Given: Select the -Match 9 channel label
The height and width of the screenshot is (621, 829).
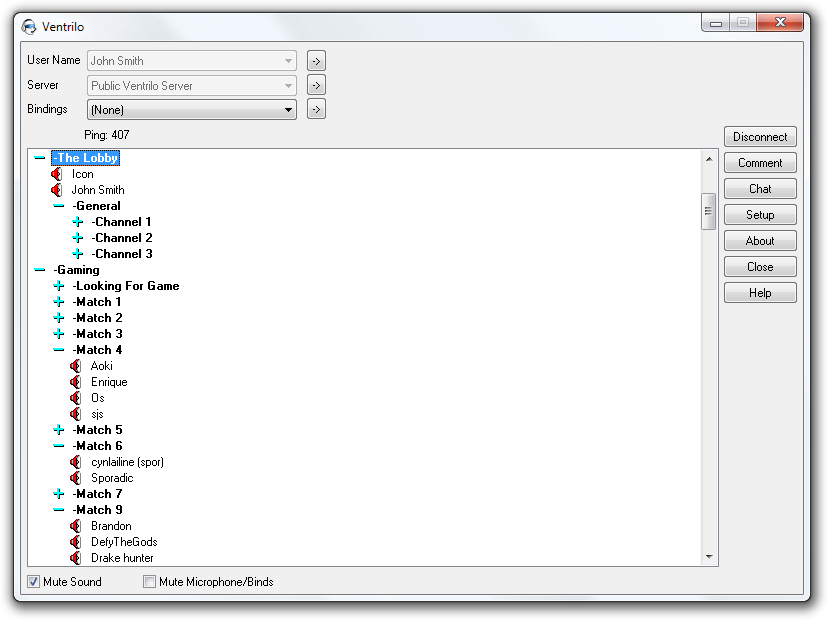Looking at the screenshot, I should 97,509.
